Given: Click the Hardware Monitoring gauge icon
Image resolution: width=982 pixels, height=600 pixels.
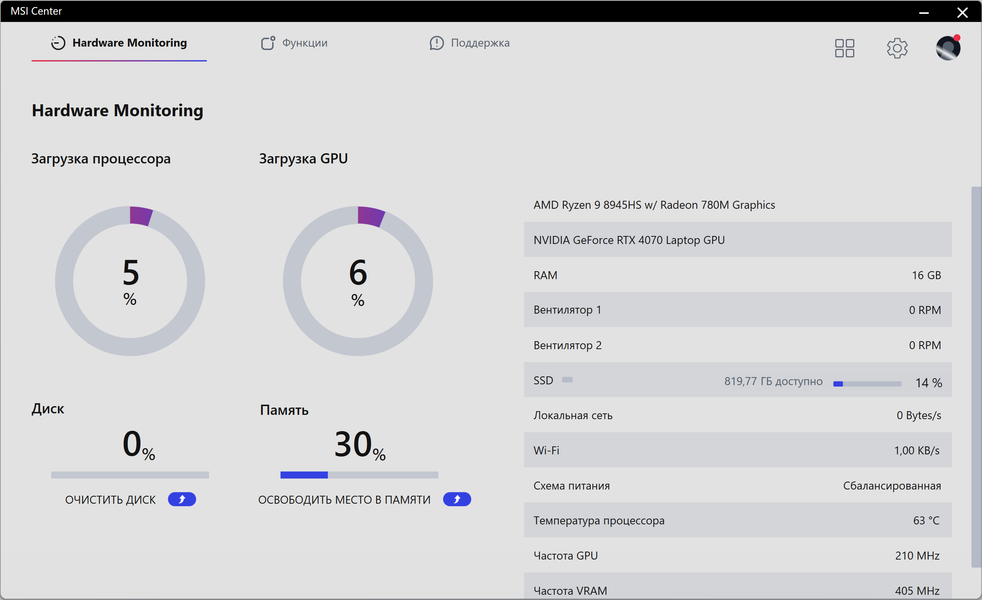Looking at the screenshot, I should [58, 43].
